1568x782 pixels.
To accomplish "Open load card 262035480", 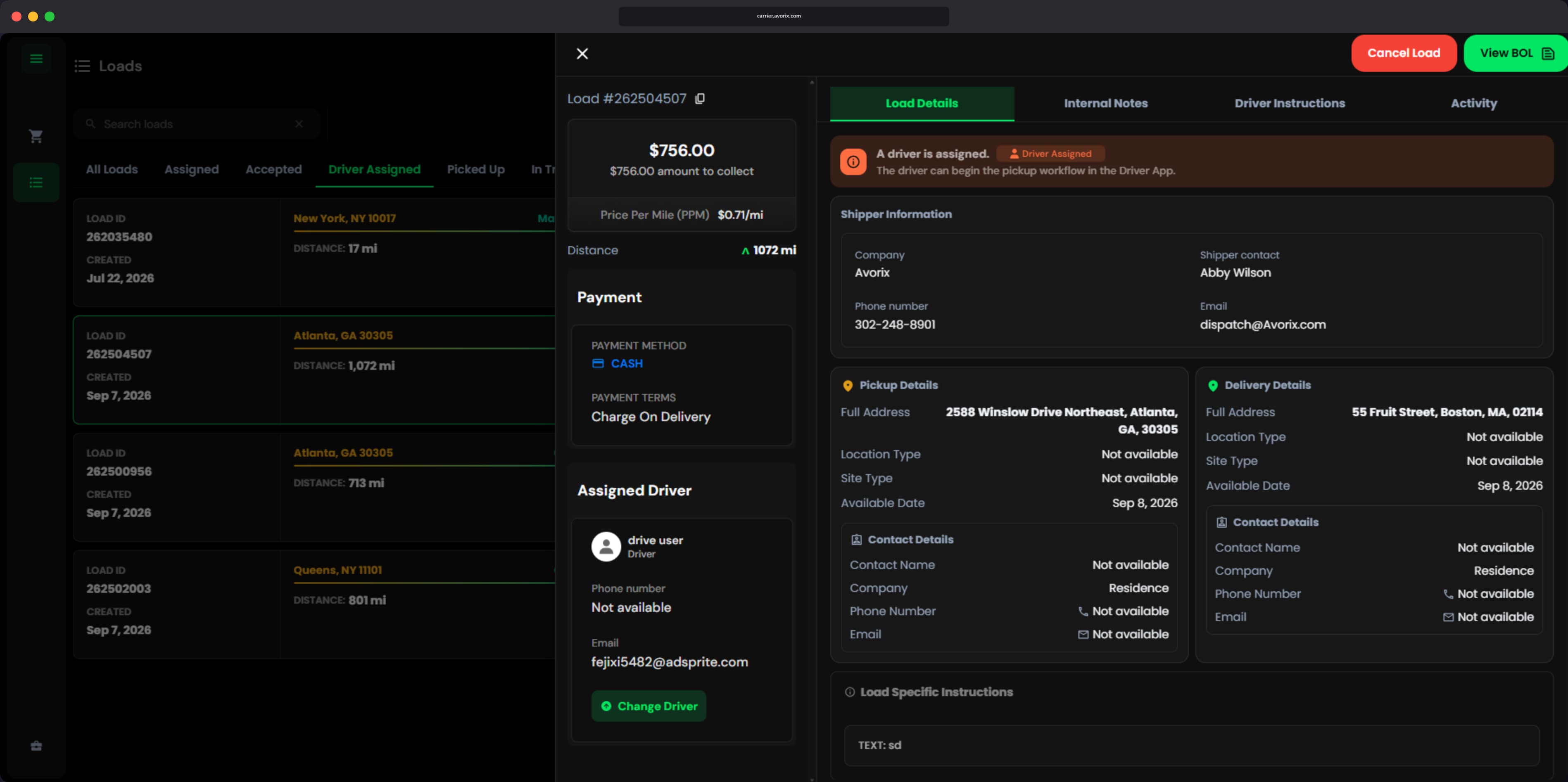I will 314,252.
